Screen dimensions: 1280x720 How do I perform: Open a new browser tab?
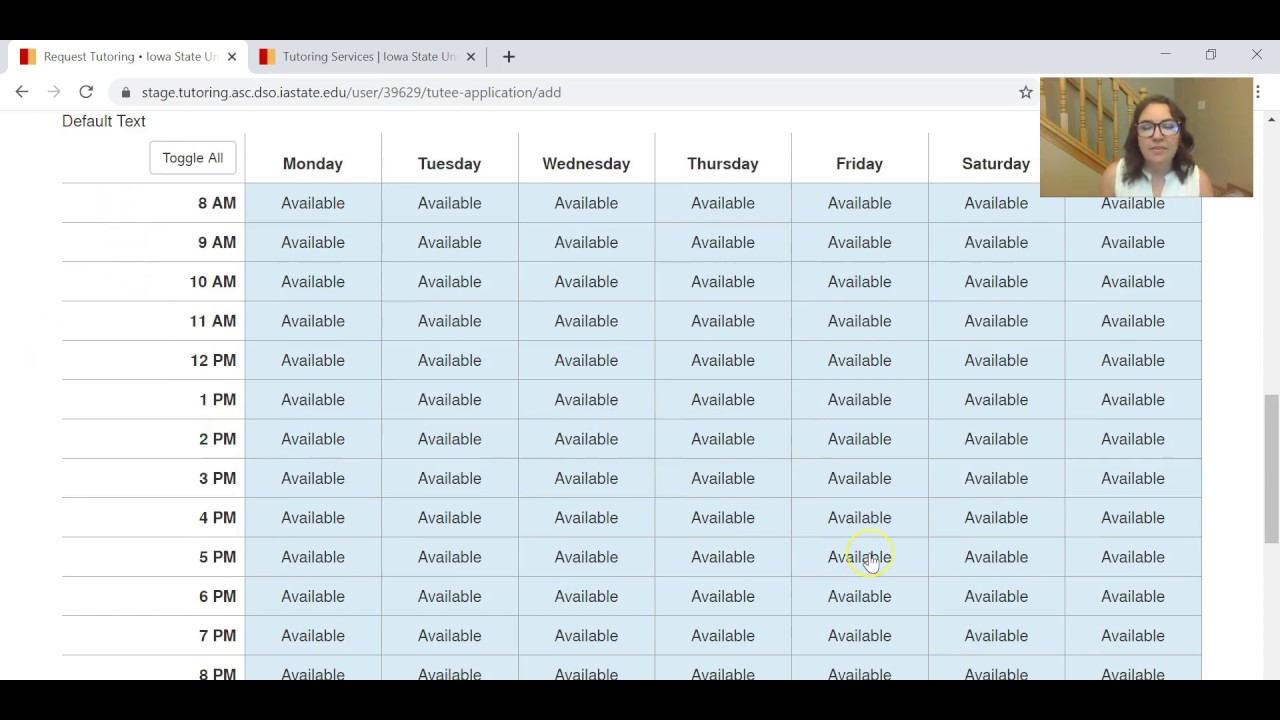click(x=508, y=57)
